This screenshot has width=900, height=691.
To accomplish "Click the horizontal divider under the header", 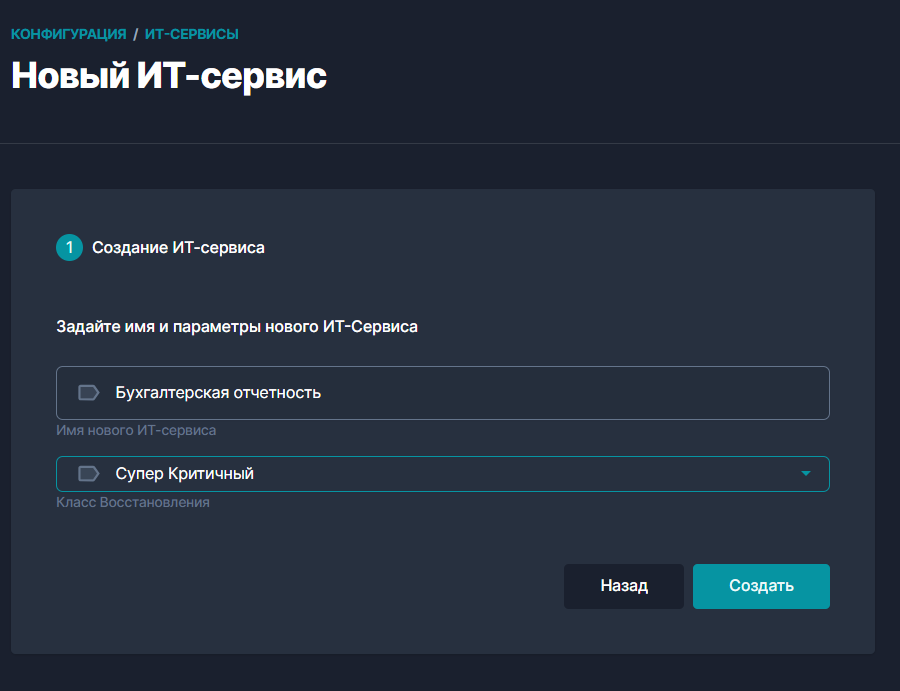I will coord(450,143).
